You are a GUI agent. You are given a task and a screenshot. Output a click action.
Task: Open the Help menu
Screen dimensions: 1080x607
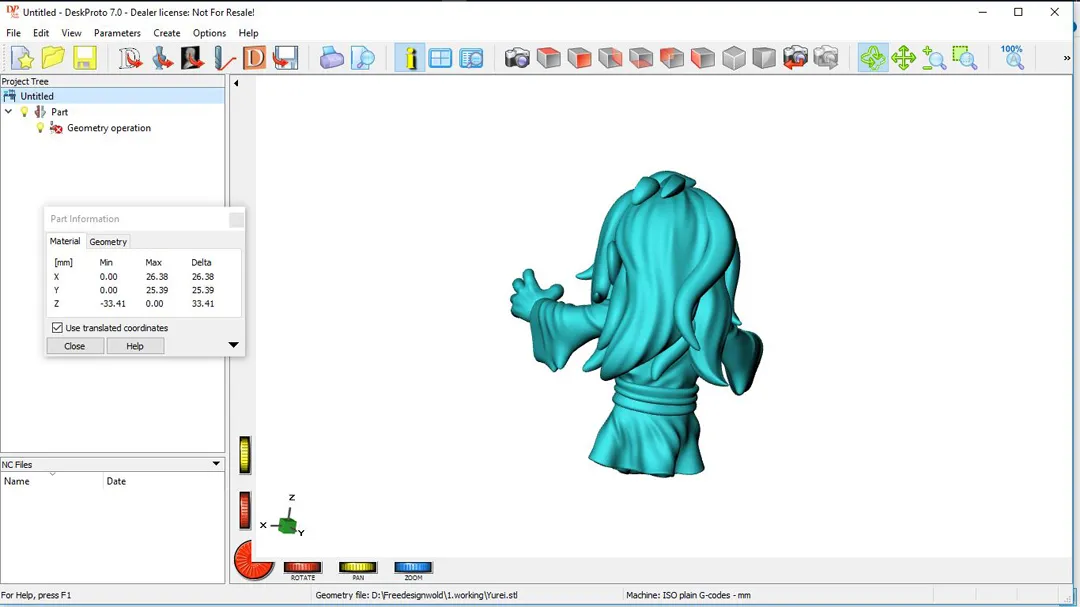[249, 33]
